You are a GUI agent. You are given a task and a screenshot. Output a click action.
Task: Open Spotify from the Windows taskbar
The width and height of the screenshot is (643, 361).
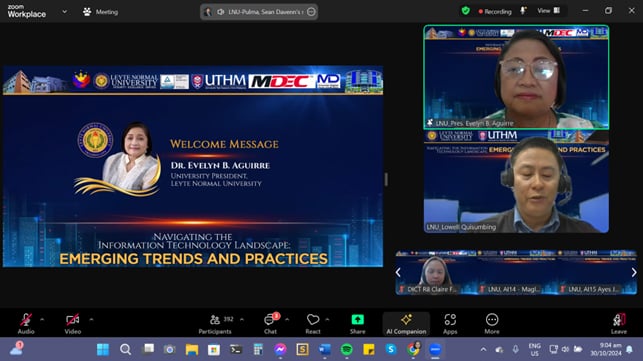click(x=347, y=350)
